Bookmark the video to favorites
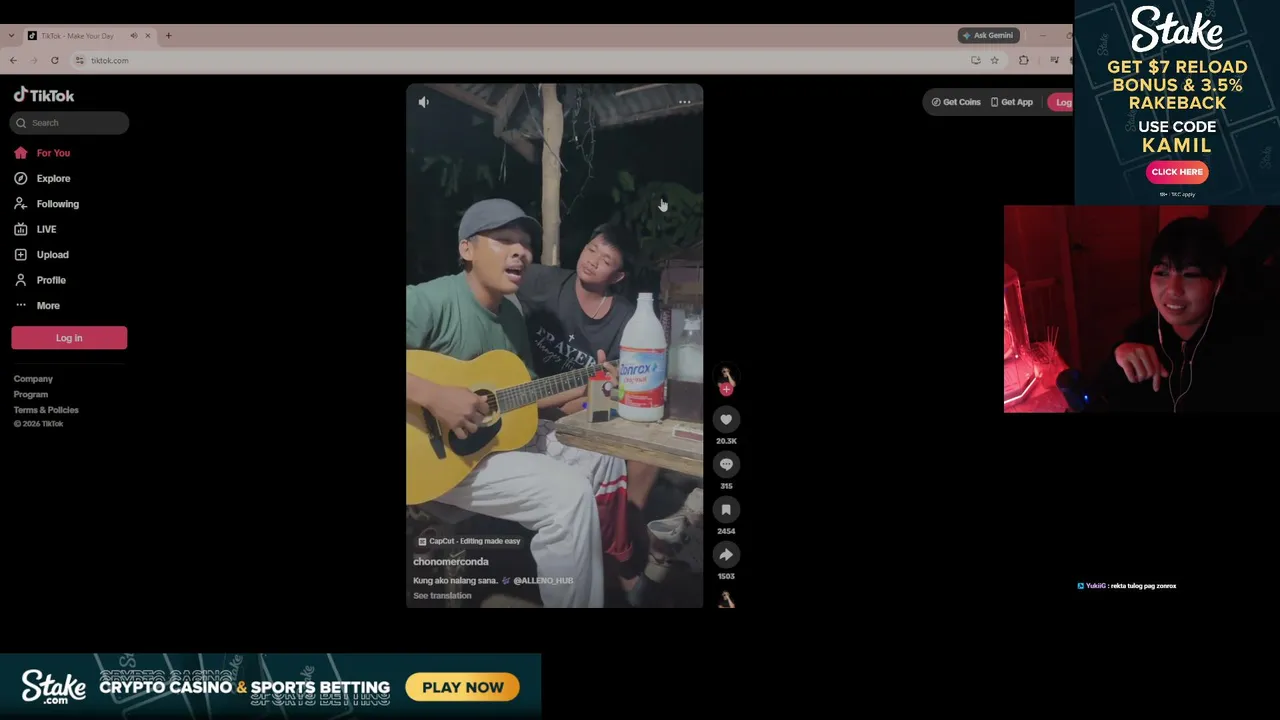Viewport: 1280px width, 720px height. 726,509
